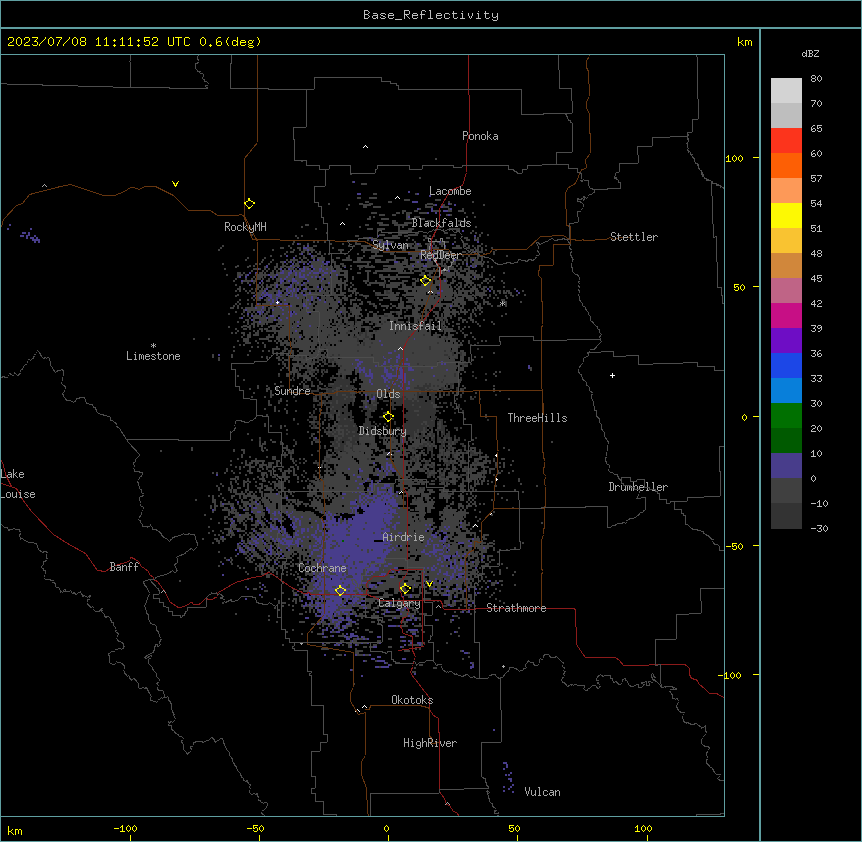Click the Calgary city label
Screen dimensions: 862x842
399,603
